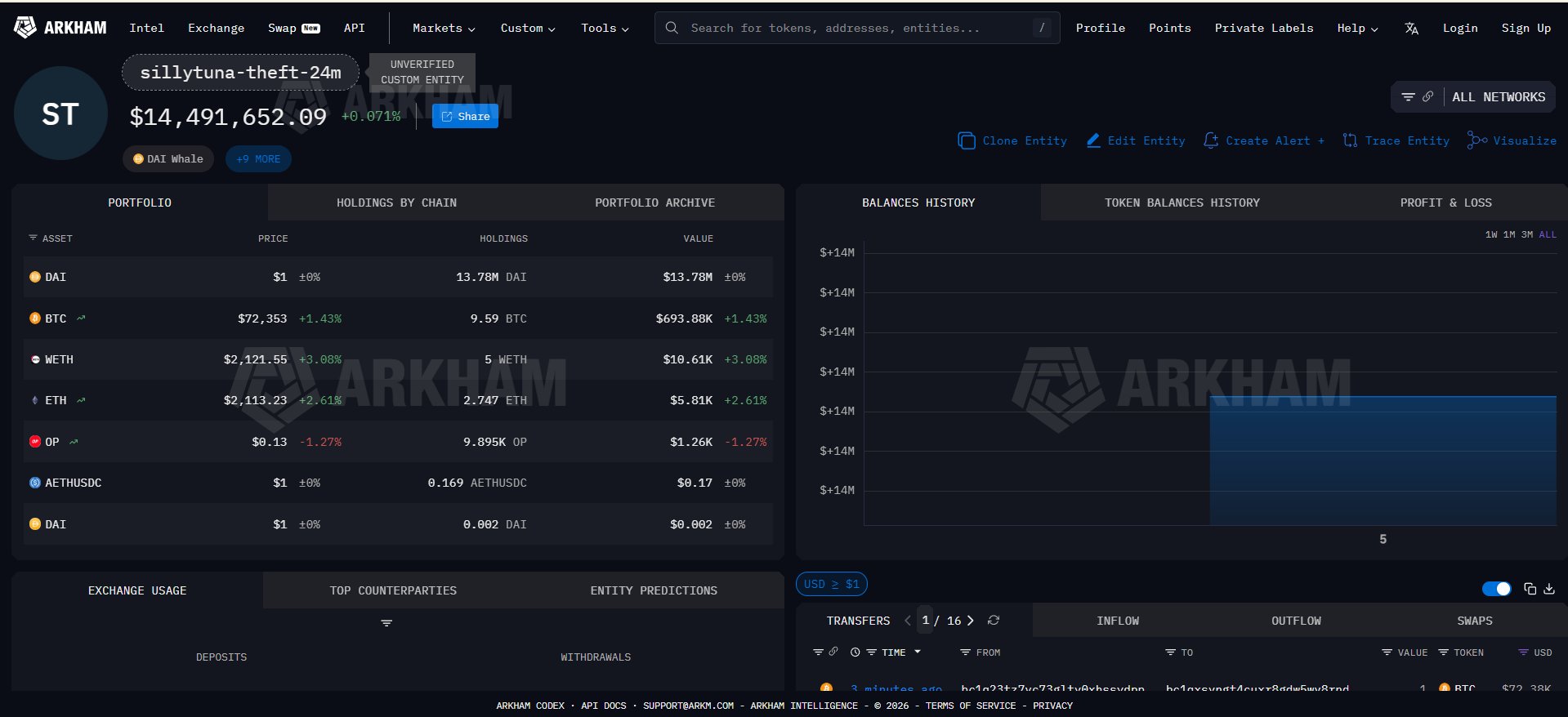The image size is (1568, 717).
Task: Click the Clone Entity icon
Action: click(967, 140)
